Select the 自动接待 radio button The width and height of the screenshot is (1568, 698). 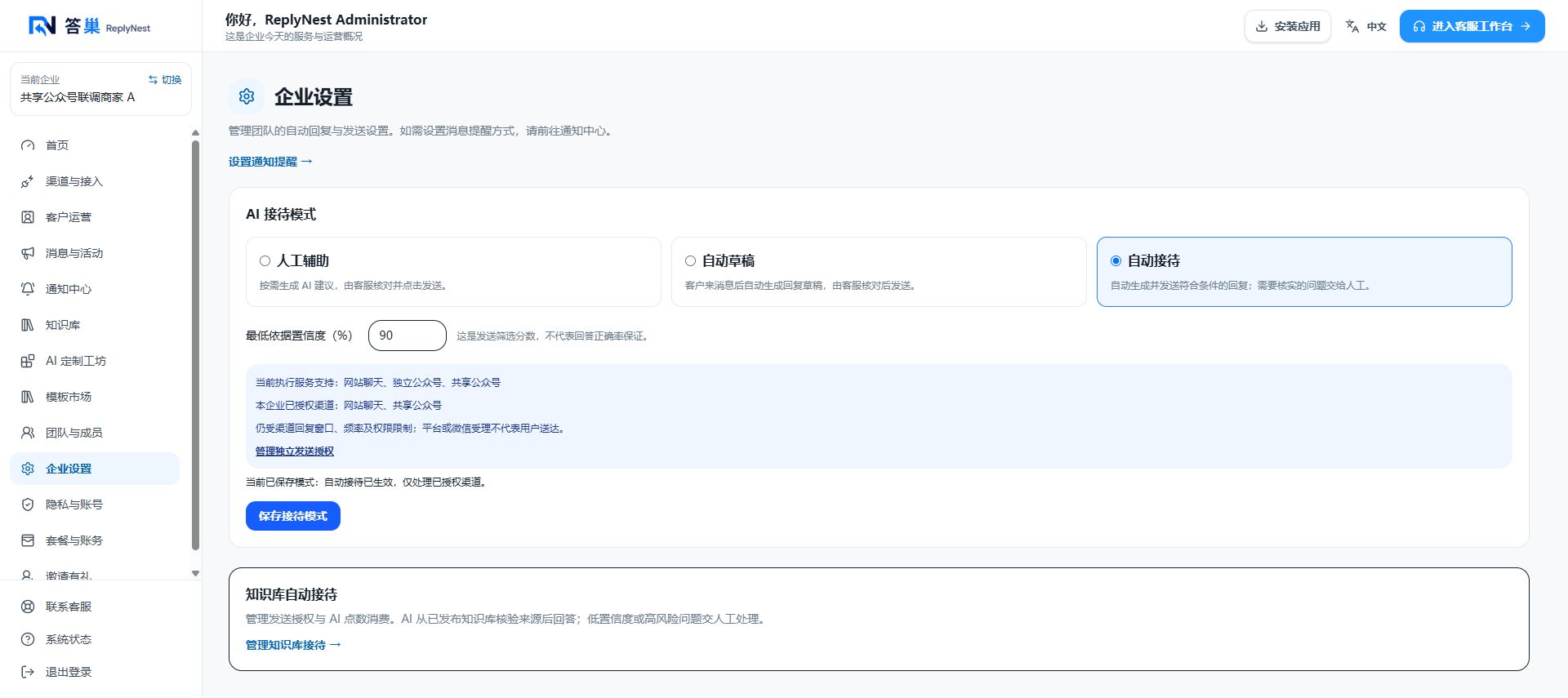tap(1116, 261)
